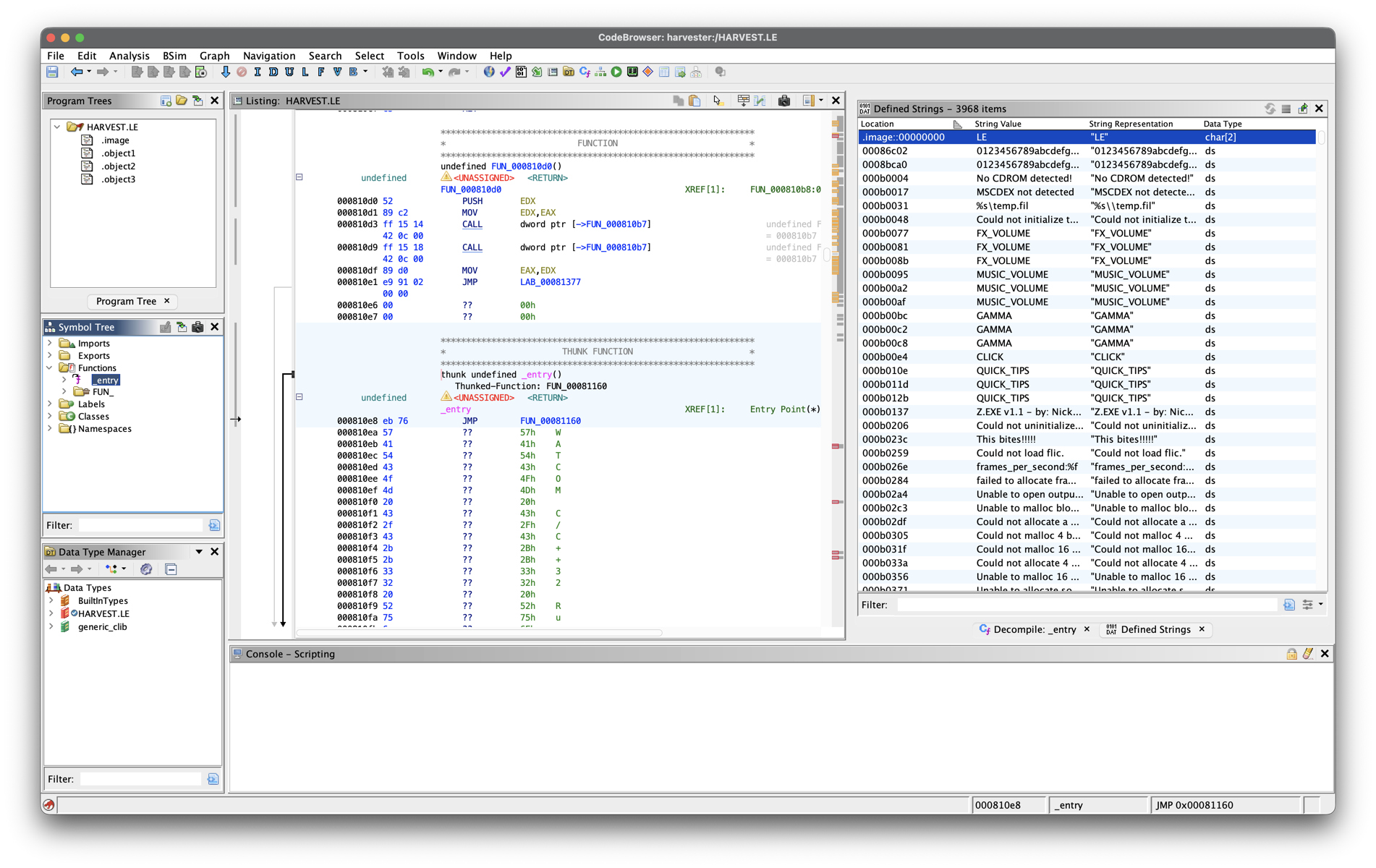Open the Data Type Manager dropdown arrow
The height and width of the screenshot is (868, 1376).
tap(199, 552)
